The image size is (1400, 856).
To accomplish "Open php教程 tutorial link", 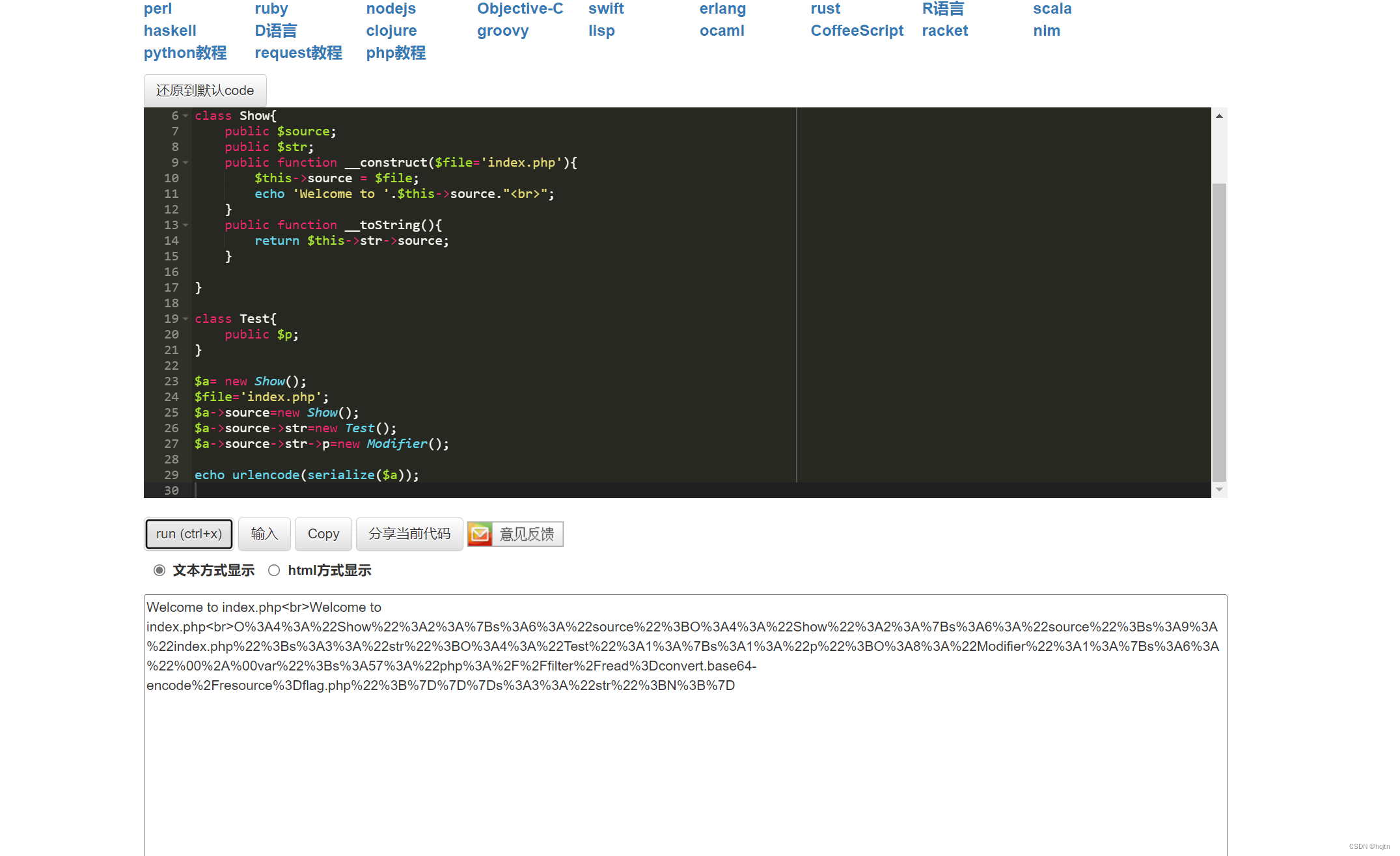I will point(395,53).
